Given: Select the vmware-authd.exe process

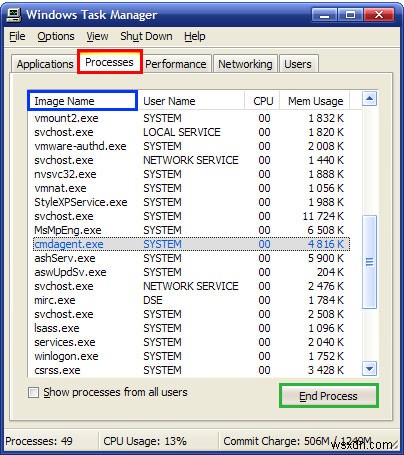Looking at the screenshot, I should click(x=191, y=146).
